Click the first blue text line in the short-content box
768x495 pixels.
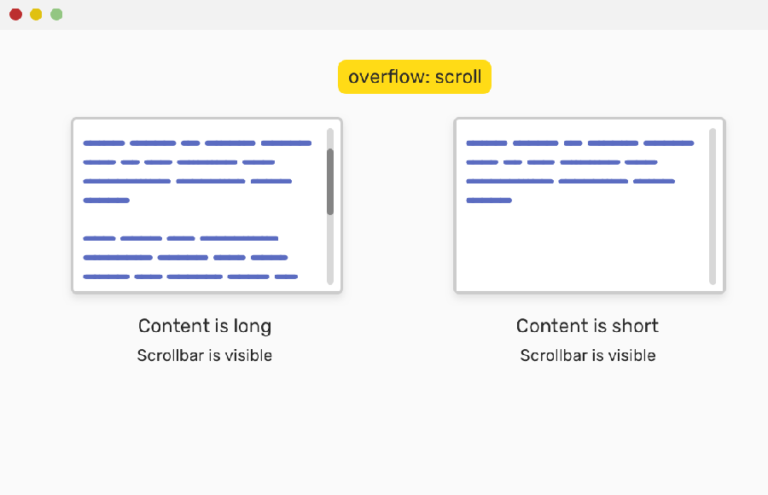click(580, 143)
